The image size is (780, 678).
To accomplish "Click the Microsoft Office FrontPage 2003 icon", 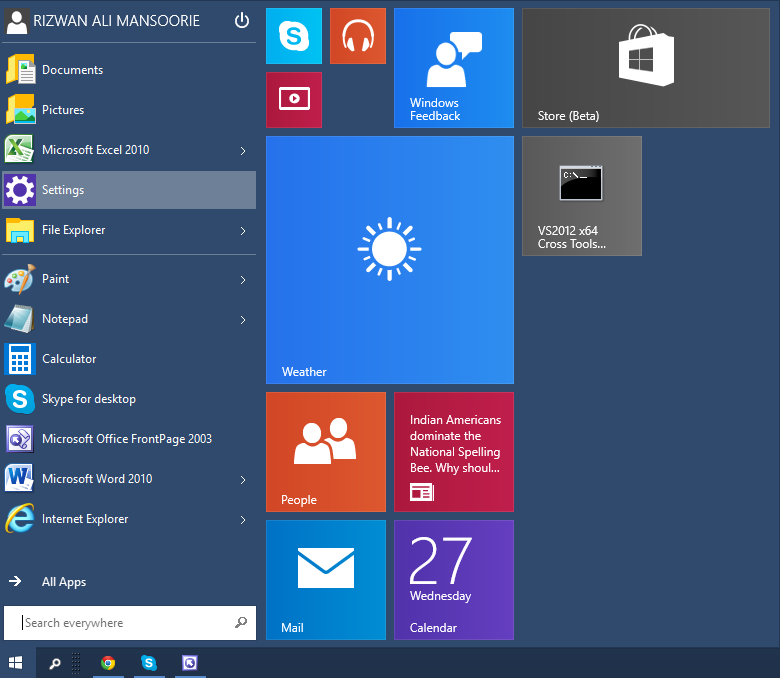I will coord(20,439).
